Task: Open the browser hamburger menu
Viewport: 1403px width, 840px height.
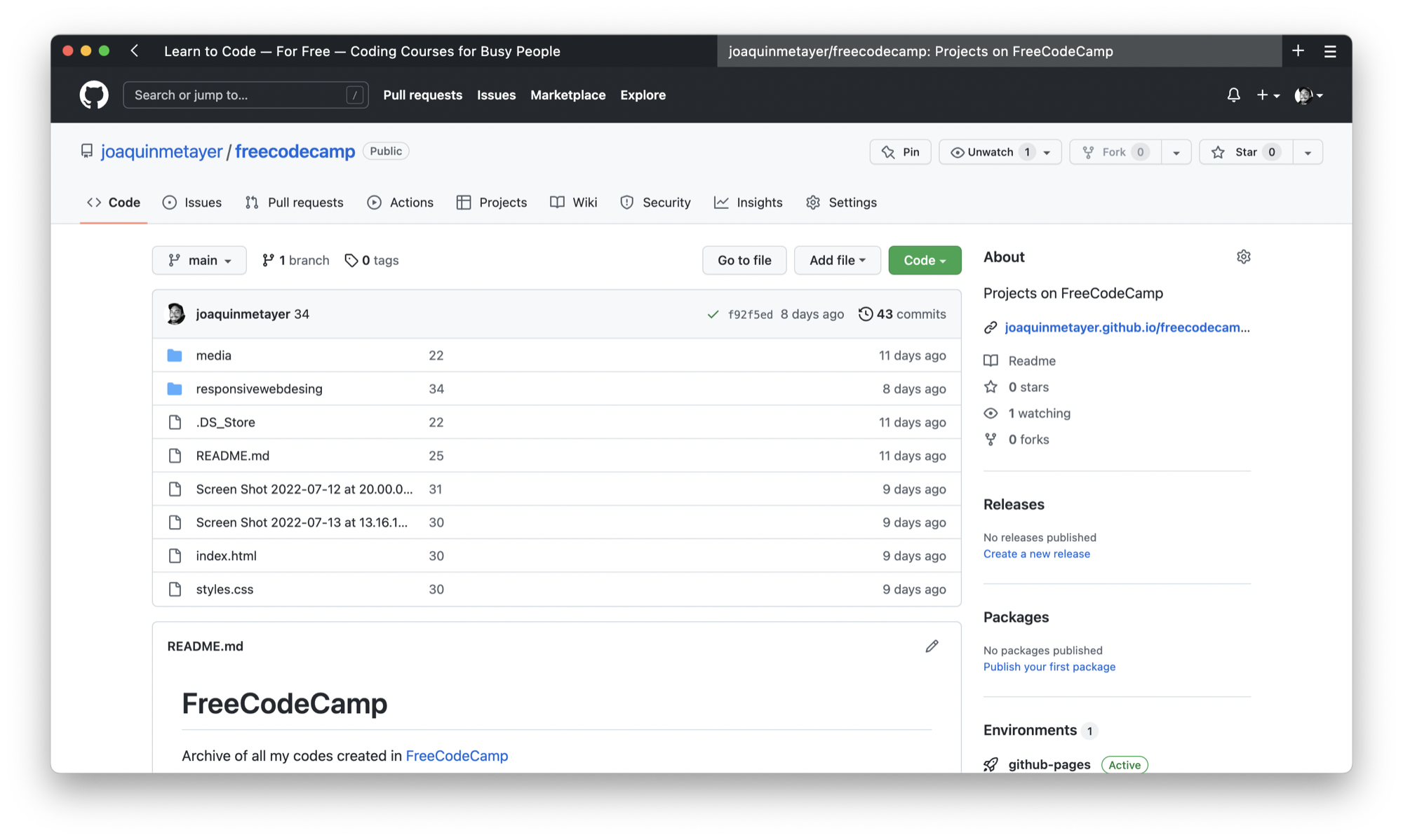Action: [x=1329, y=51]
